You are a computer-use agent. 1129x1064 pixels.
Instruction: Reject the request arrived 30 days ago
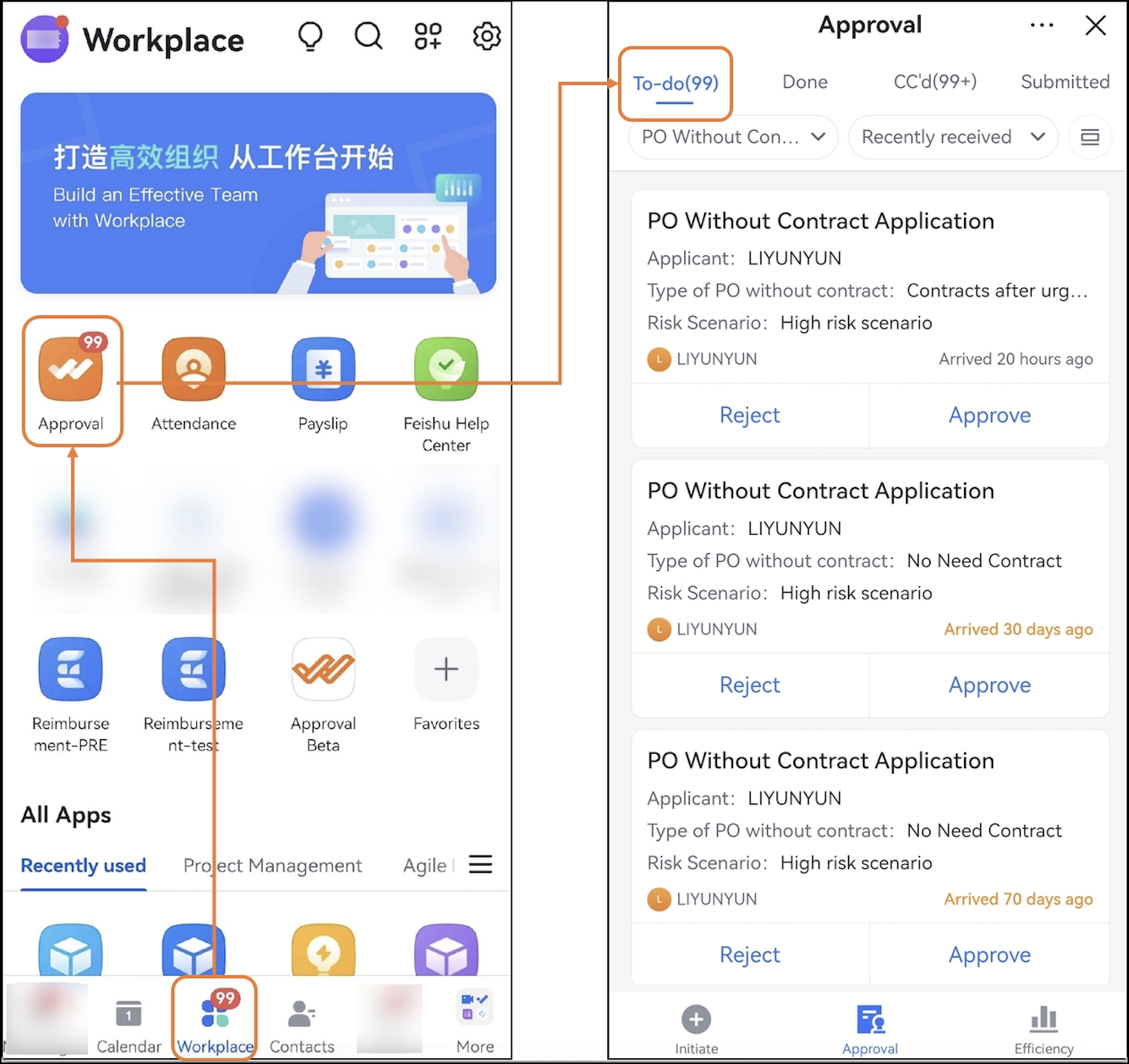(x=750, y=685)
